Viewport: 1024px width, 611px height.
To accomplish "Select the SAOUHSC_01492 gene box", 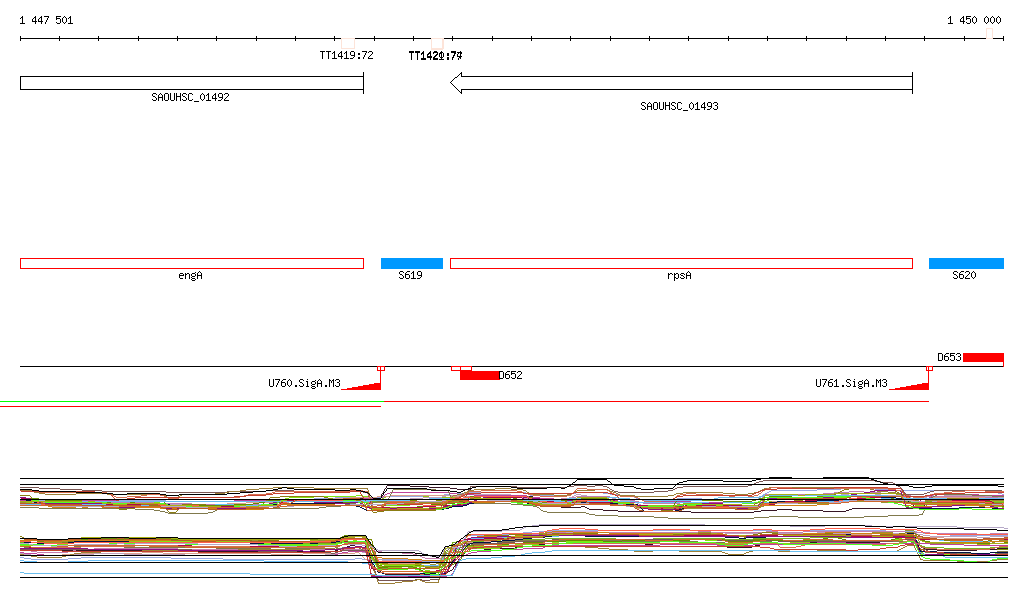I will coord(191,83).
